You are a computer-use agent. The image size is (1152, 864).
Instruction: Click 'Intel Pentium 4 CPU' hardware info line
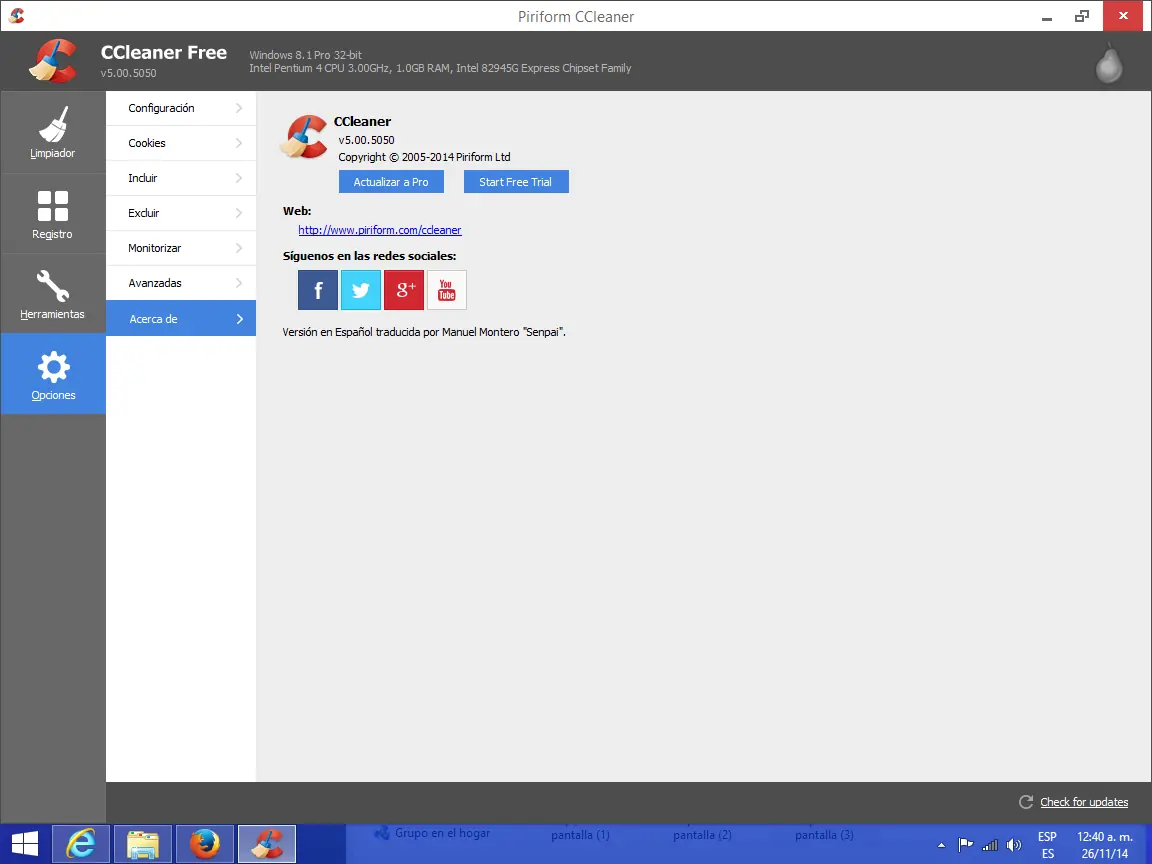[x=440, y=68]
